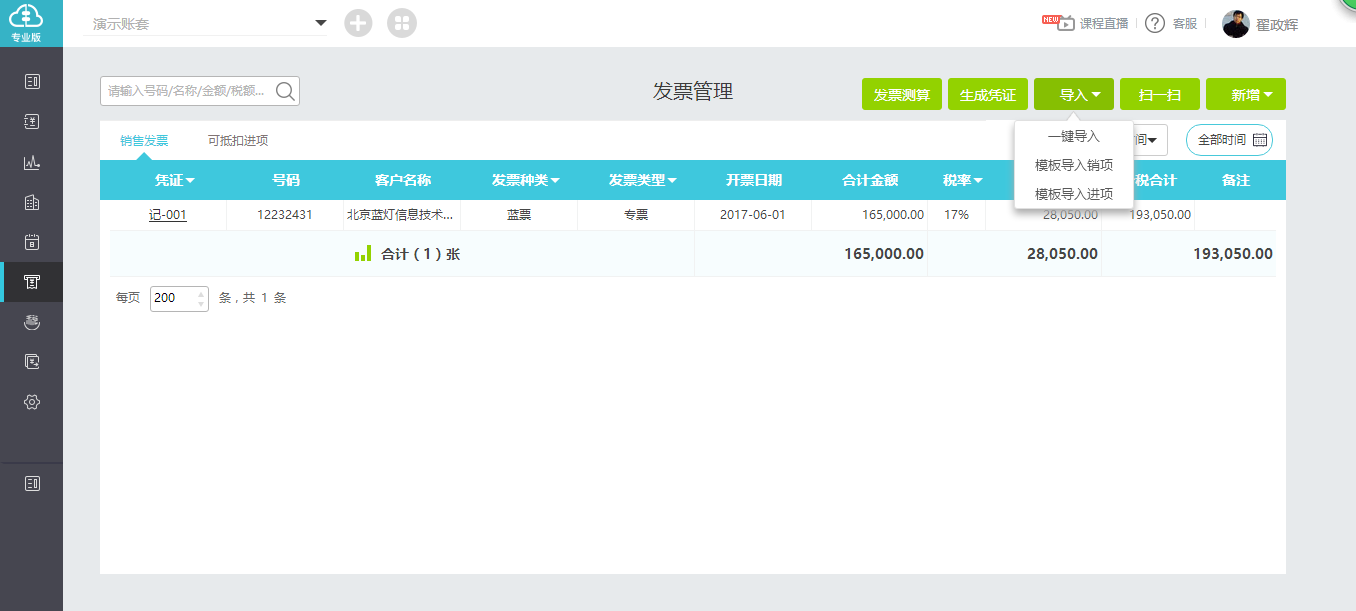This screenshot has height=611, width=1356.
Task: Expand the 凭证 column filter dropdown
Action: pyautogui.click(x=173, y=180)
